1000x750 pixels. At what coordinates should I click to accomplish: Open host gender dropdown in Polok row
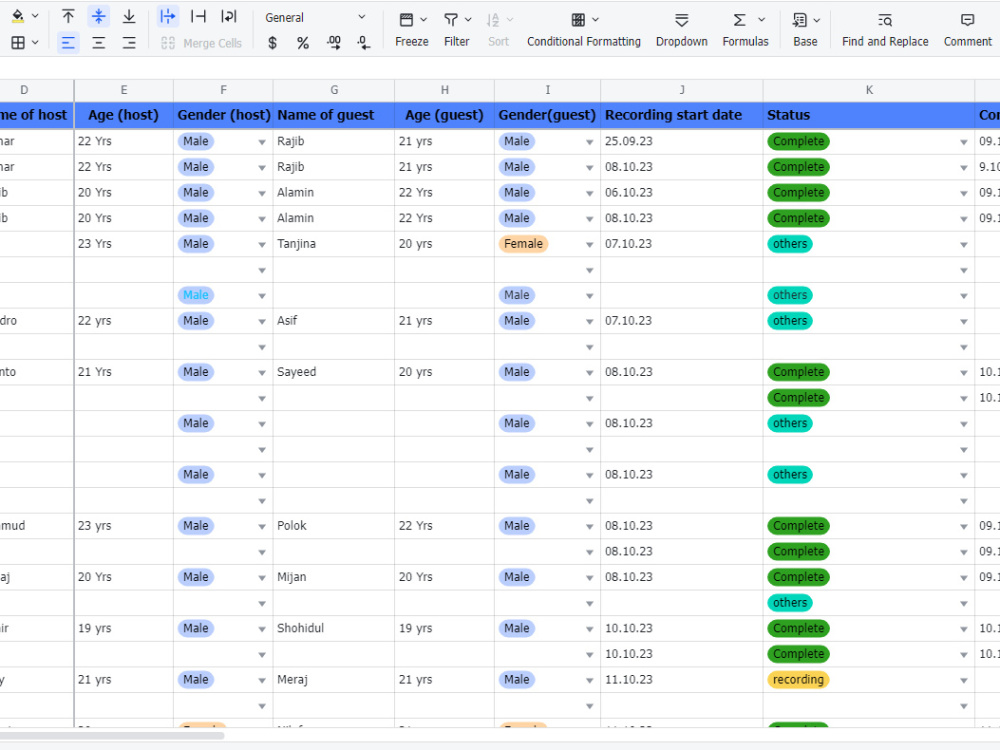[x=261, y=527]
